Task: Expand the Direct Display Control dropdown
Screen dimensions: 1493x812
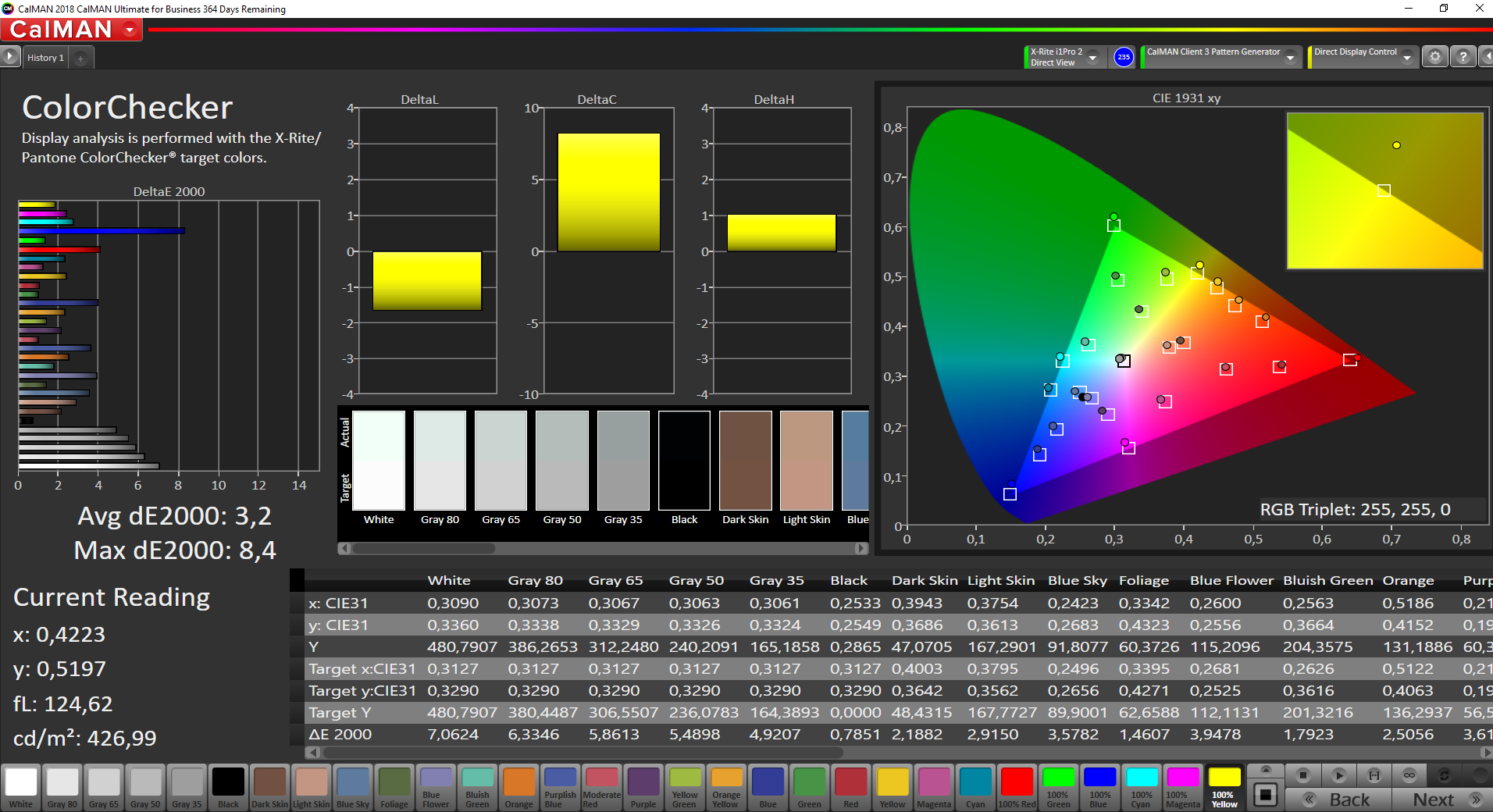Action: pyautogui.click(x=1406, y=57)
